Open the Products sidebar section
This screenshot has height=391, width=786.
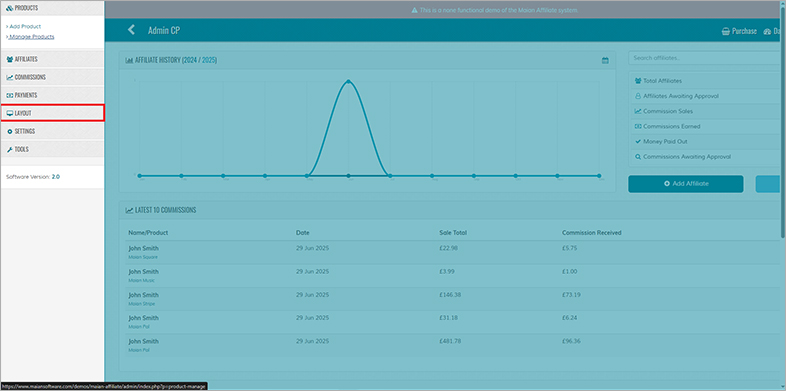pyautogui.click(x=52, y=8)
